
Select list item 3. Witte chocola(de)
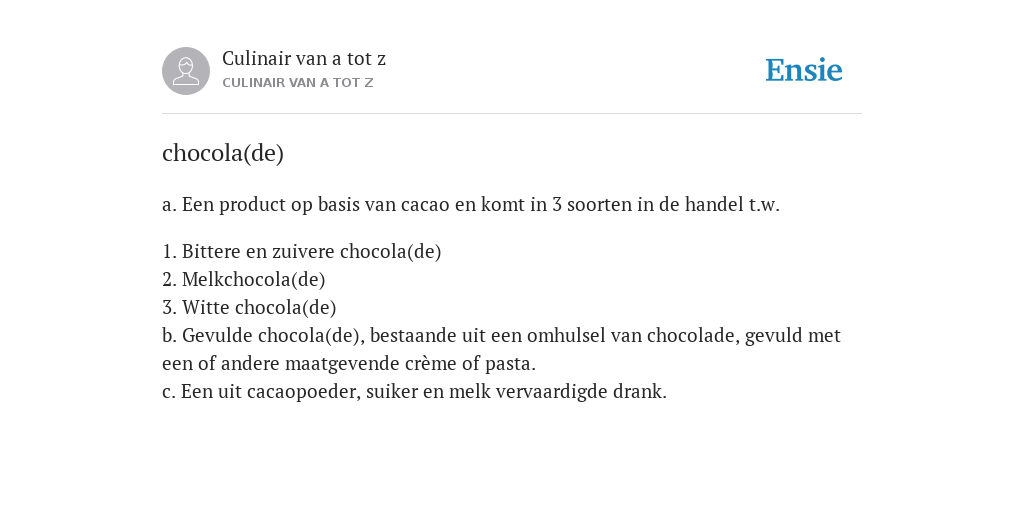249,308
